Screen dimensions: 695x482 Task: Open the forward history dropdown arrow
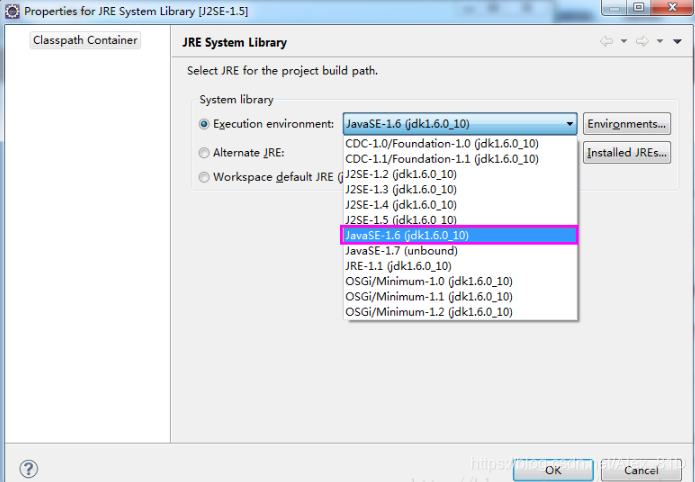(x=661, y=42)
